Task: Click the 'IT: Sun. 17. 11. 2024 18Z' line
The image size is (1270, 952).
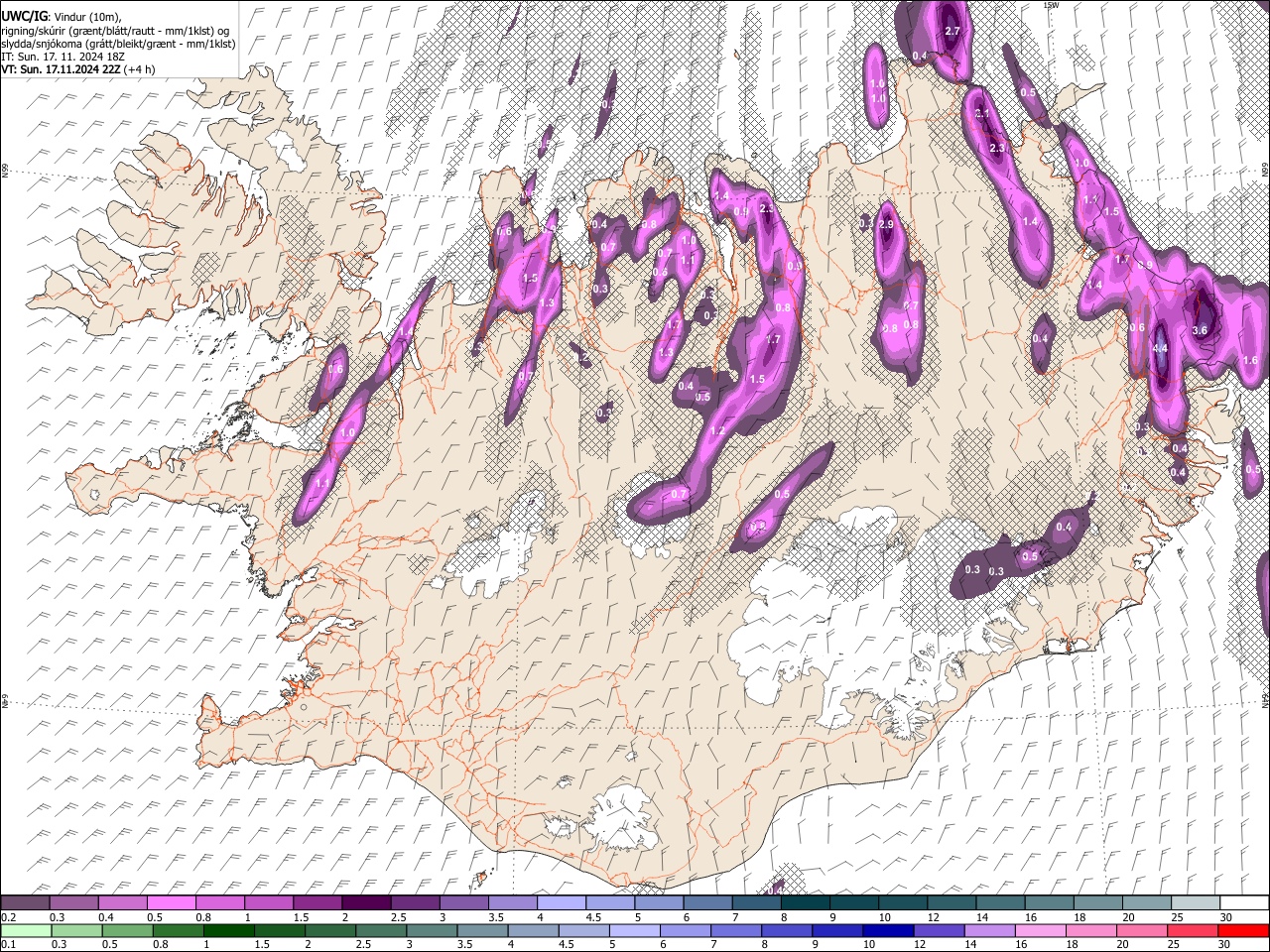Action: [x=62, y=57]
